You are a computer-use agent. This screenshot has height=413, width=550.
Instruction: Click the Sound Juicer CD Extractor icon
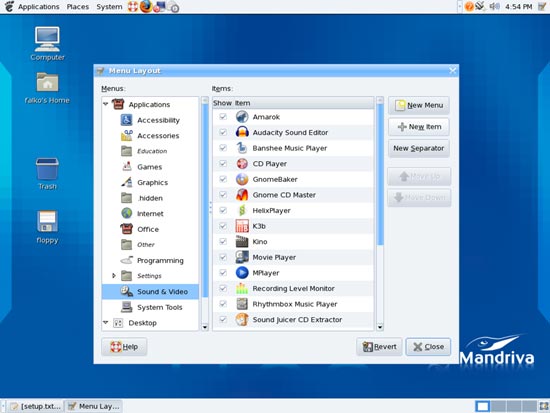click(x=242, y=320)
